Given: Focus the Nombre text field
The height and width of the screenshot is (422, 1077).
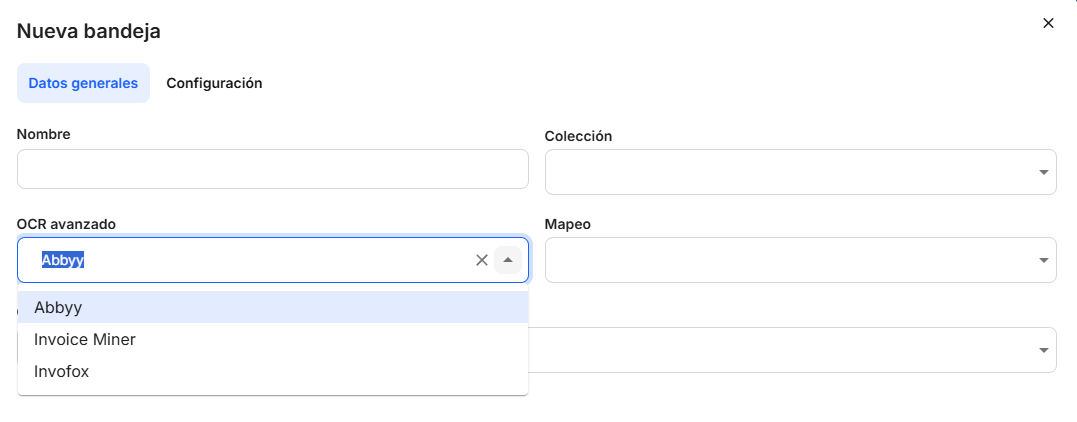Looking at the screenshot, I should click(272, 169).
